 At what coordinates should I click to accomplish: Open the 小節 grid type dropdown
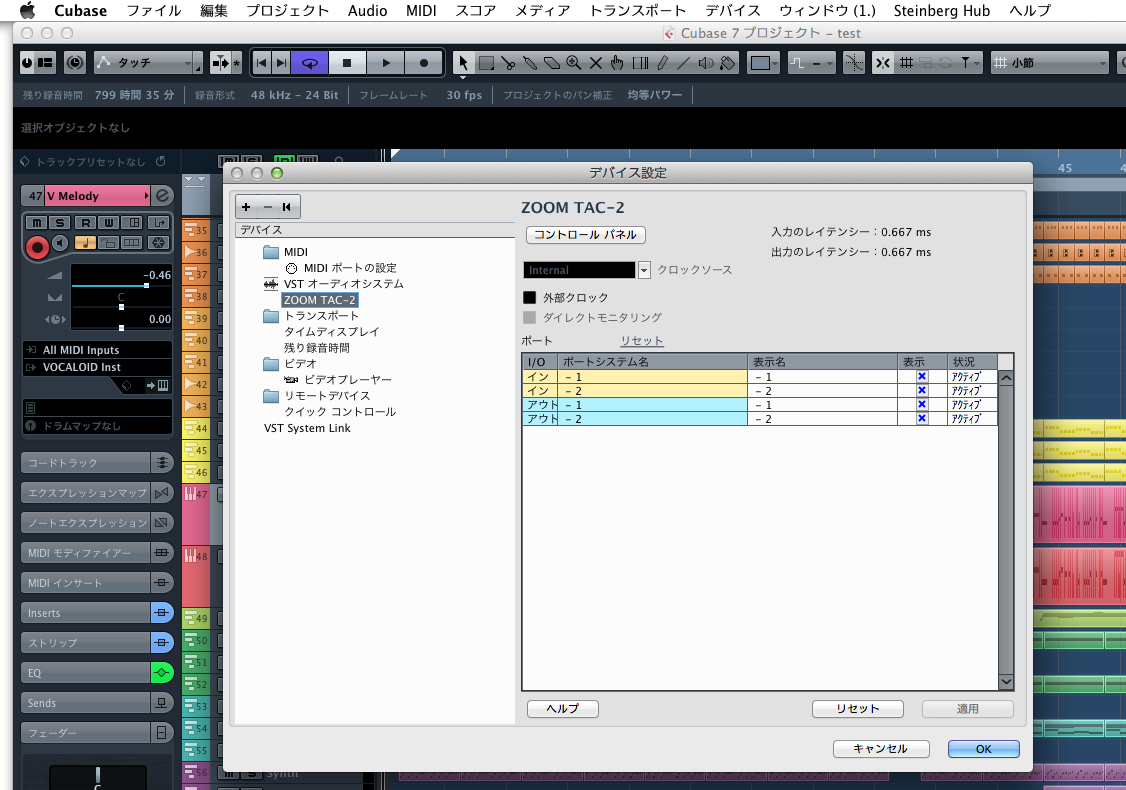click(1051, 63)
